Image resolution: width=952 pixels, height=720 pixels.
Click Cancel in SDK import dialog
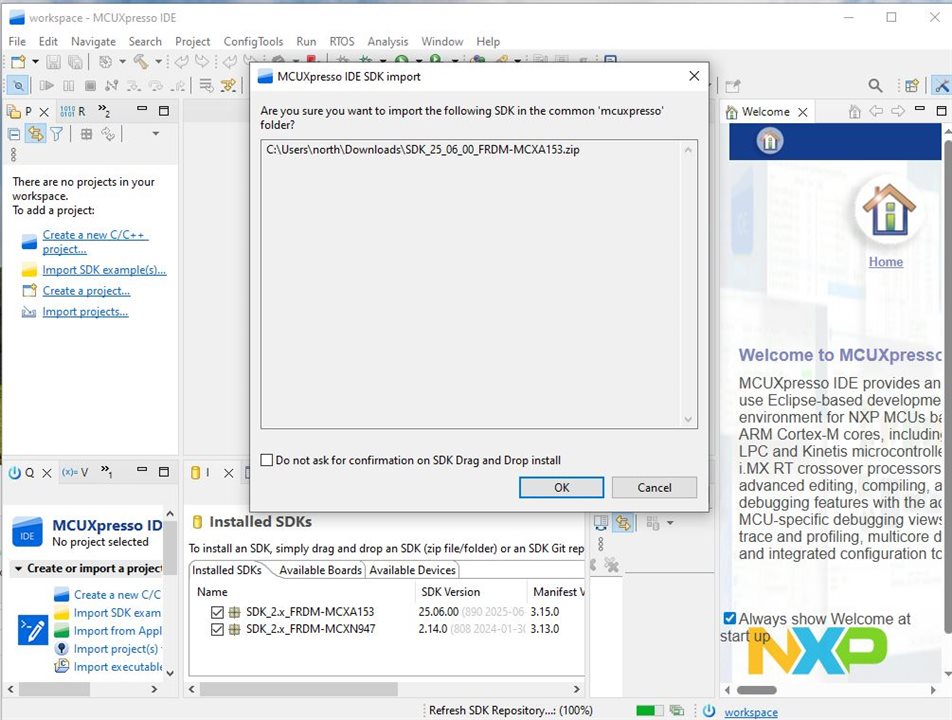pyautogui.click(x=654, y=487)
